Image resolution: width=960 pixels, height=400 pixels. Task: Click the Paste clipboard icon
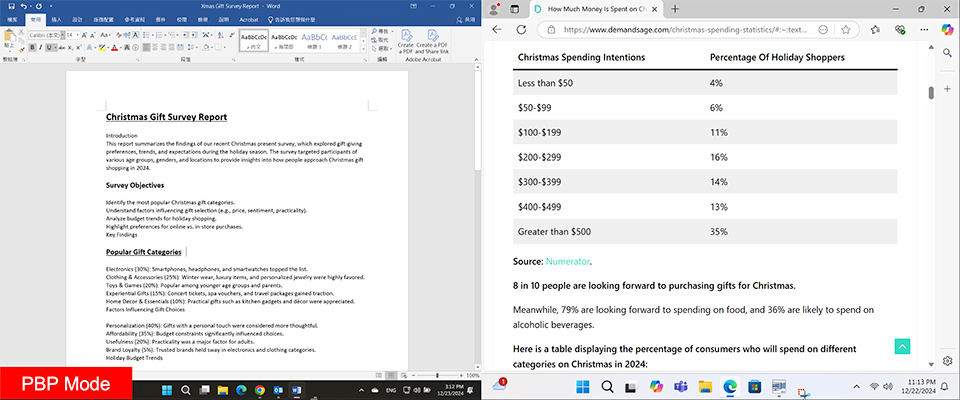(9, 38)
